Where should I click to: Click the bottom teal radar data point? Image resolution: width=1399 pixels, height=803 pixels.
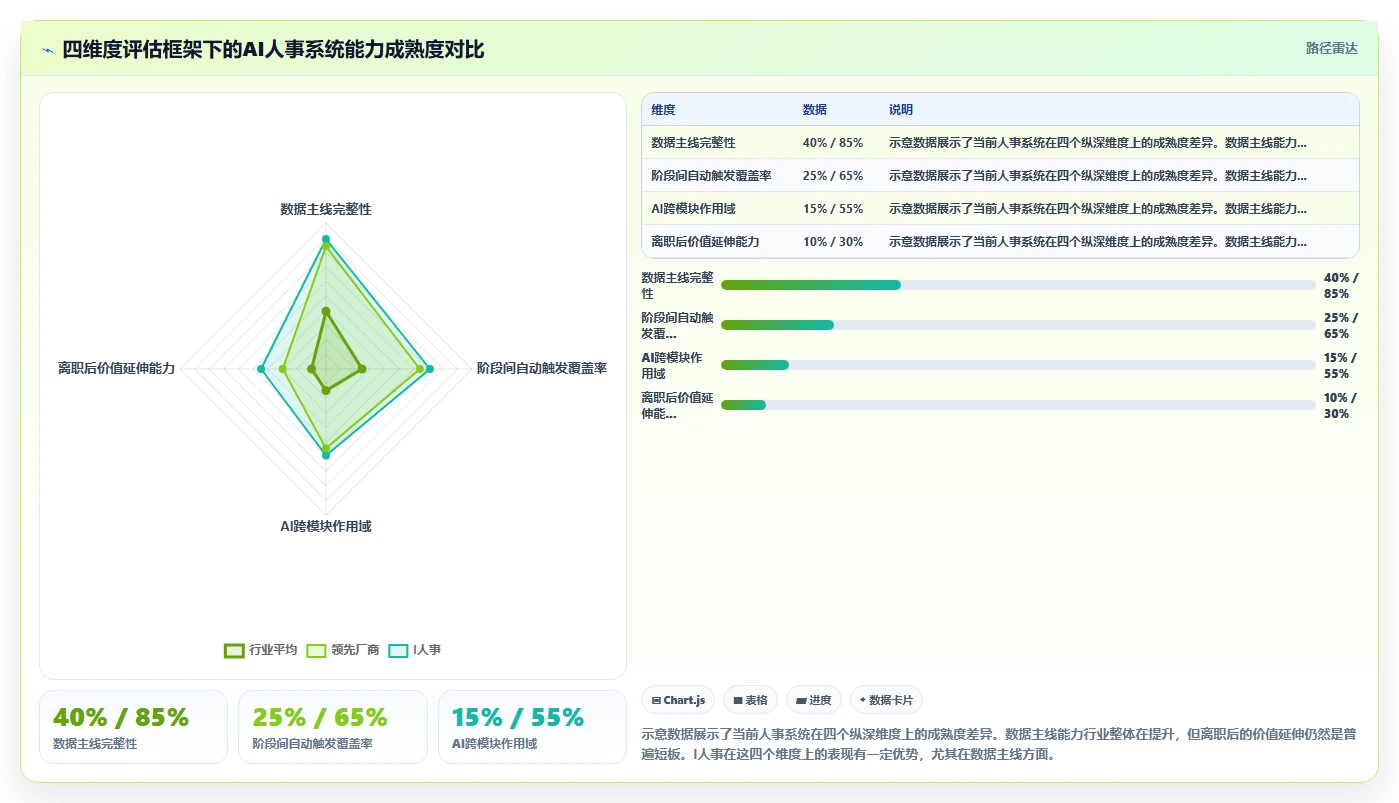[326, 455]
